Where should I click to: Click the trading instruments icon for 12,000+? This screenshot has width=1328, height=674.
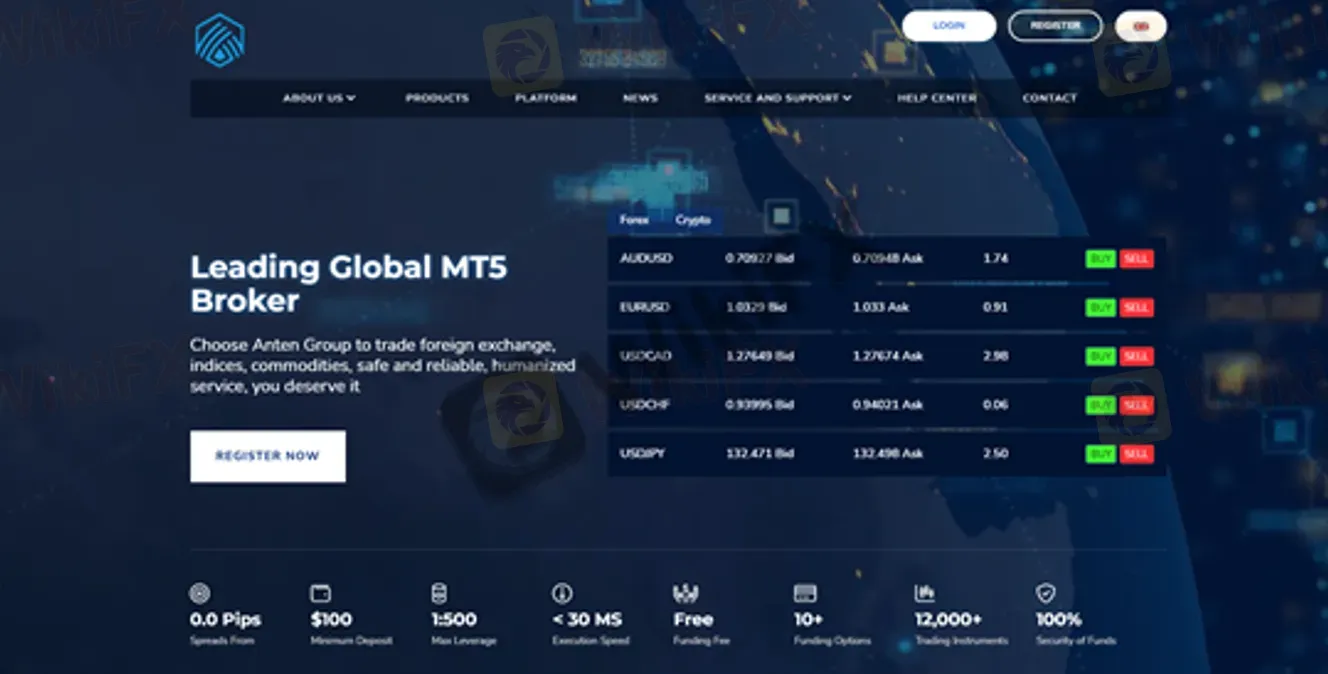pos(925,593)
